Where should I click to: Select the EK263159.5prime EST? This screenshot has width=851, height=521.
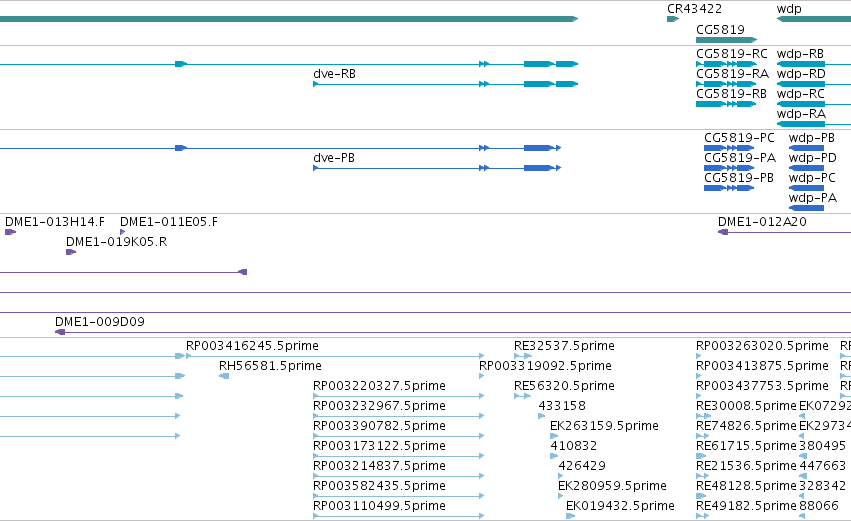tap(554, 436)
